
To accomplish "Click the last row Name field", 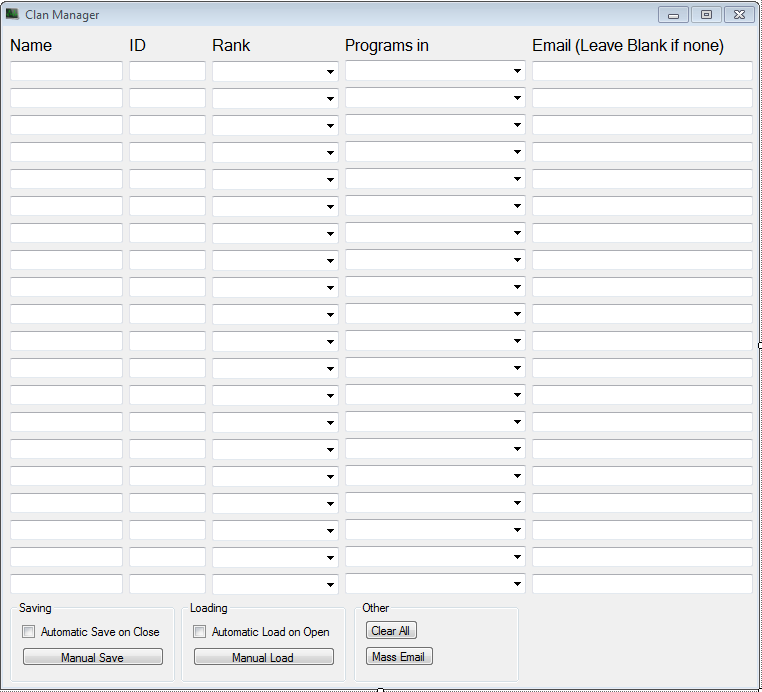I will [x=66, y=584].
